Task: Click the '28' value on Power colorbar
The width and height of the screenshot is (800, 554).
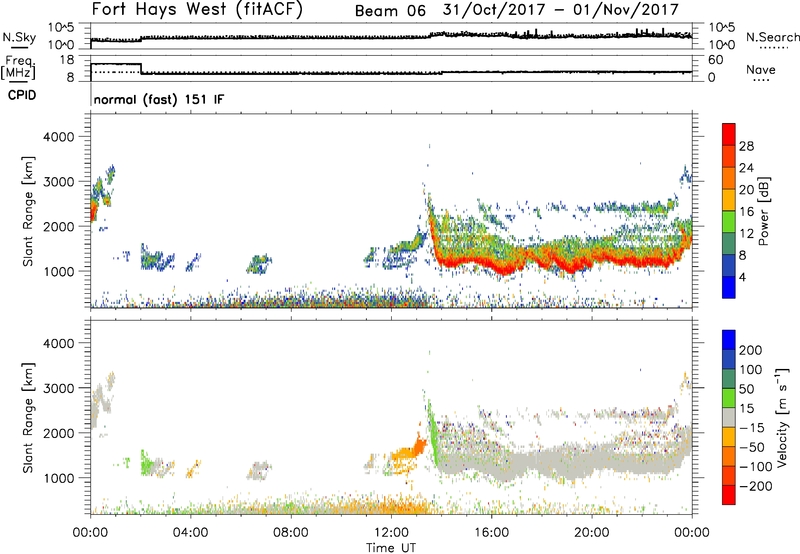Action: click(746, 146)
